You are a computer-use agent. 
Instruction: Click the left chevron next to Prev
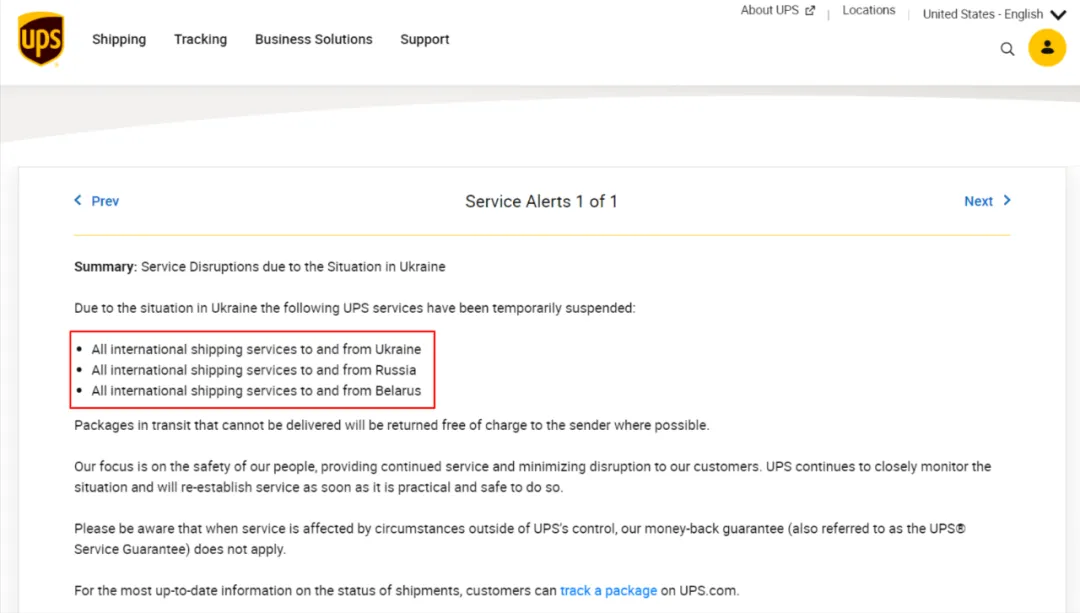click(78, 200)
